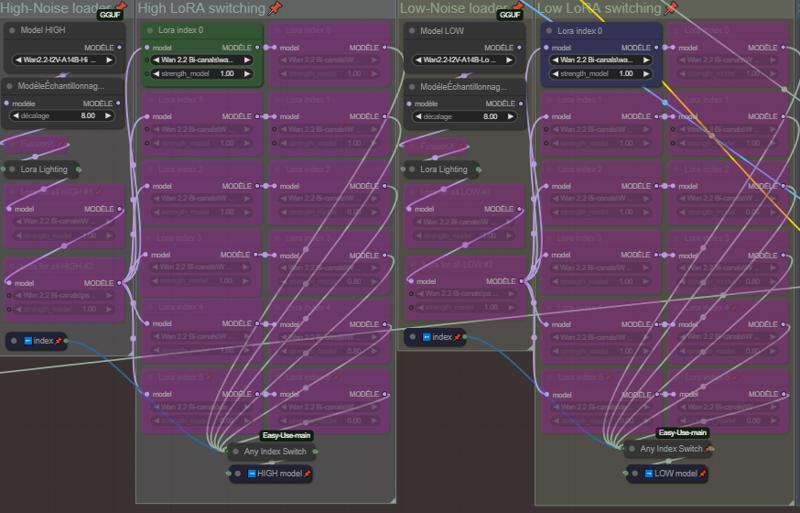The image size is (800, 513).
Task: Click resize corner of High LoRA switching group
Action: [392, 500]
